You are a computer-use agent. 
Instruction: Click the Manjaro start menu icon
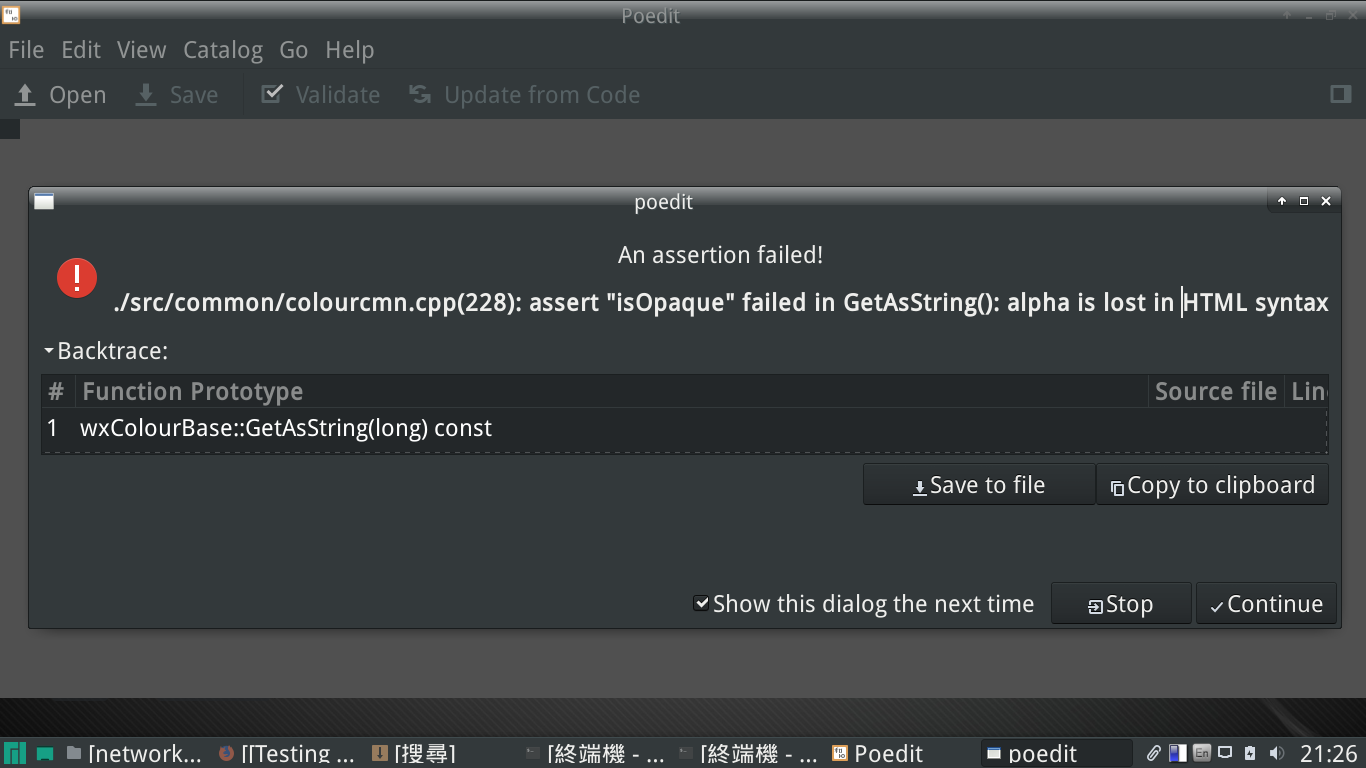point(14,753)
